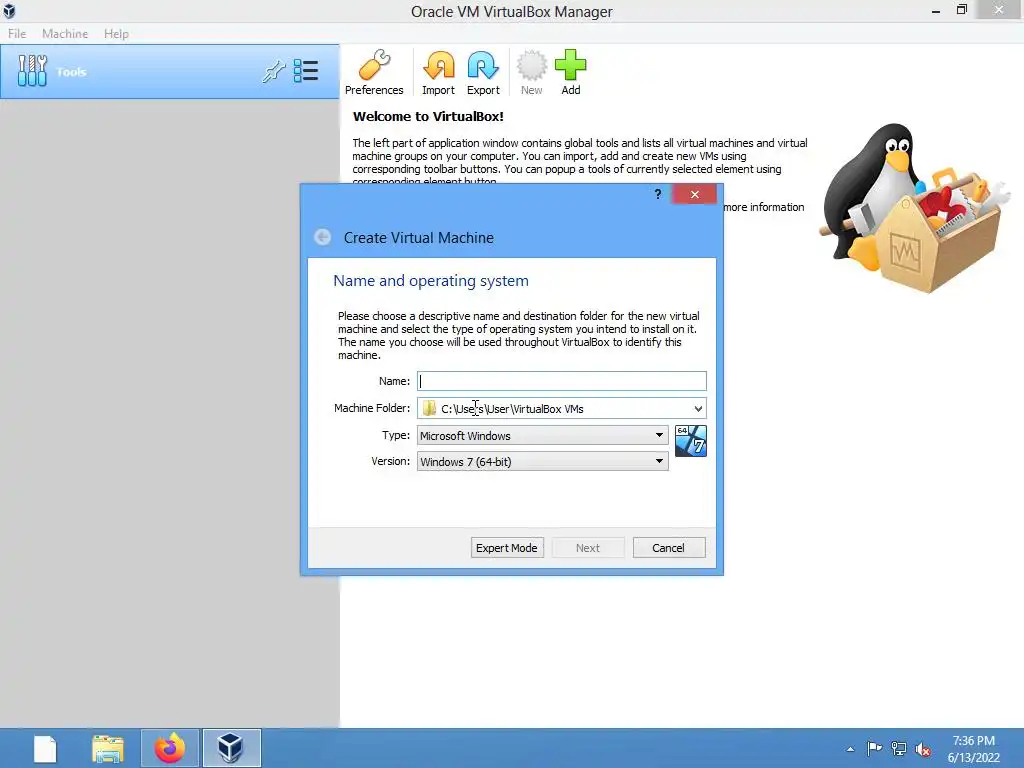The height and width of the screenshot is (768, 1024).
Task: Click the Cancel button
Action: [x=669, y=547]
